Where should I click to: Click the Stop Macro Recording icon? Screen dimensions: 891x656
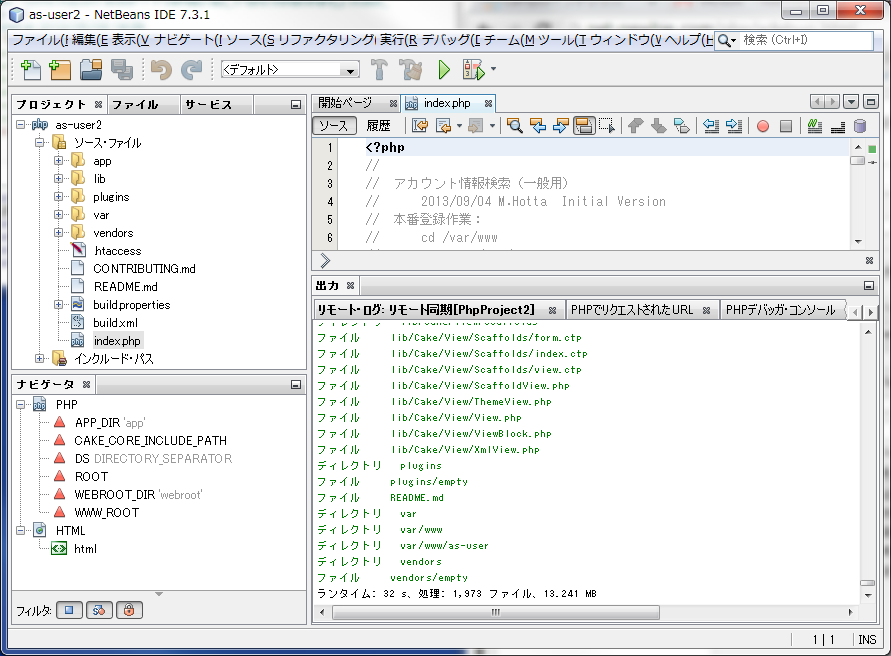pos(786,126)
